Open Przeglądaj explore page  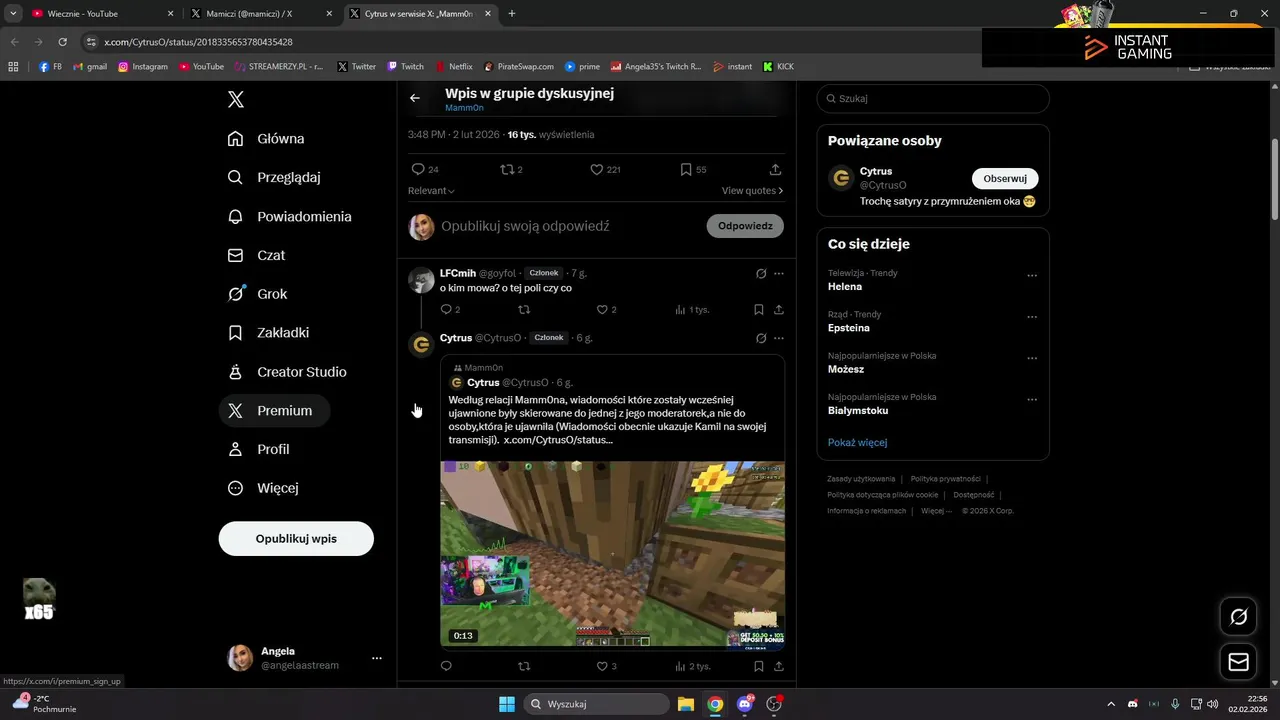coord(274,177)
